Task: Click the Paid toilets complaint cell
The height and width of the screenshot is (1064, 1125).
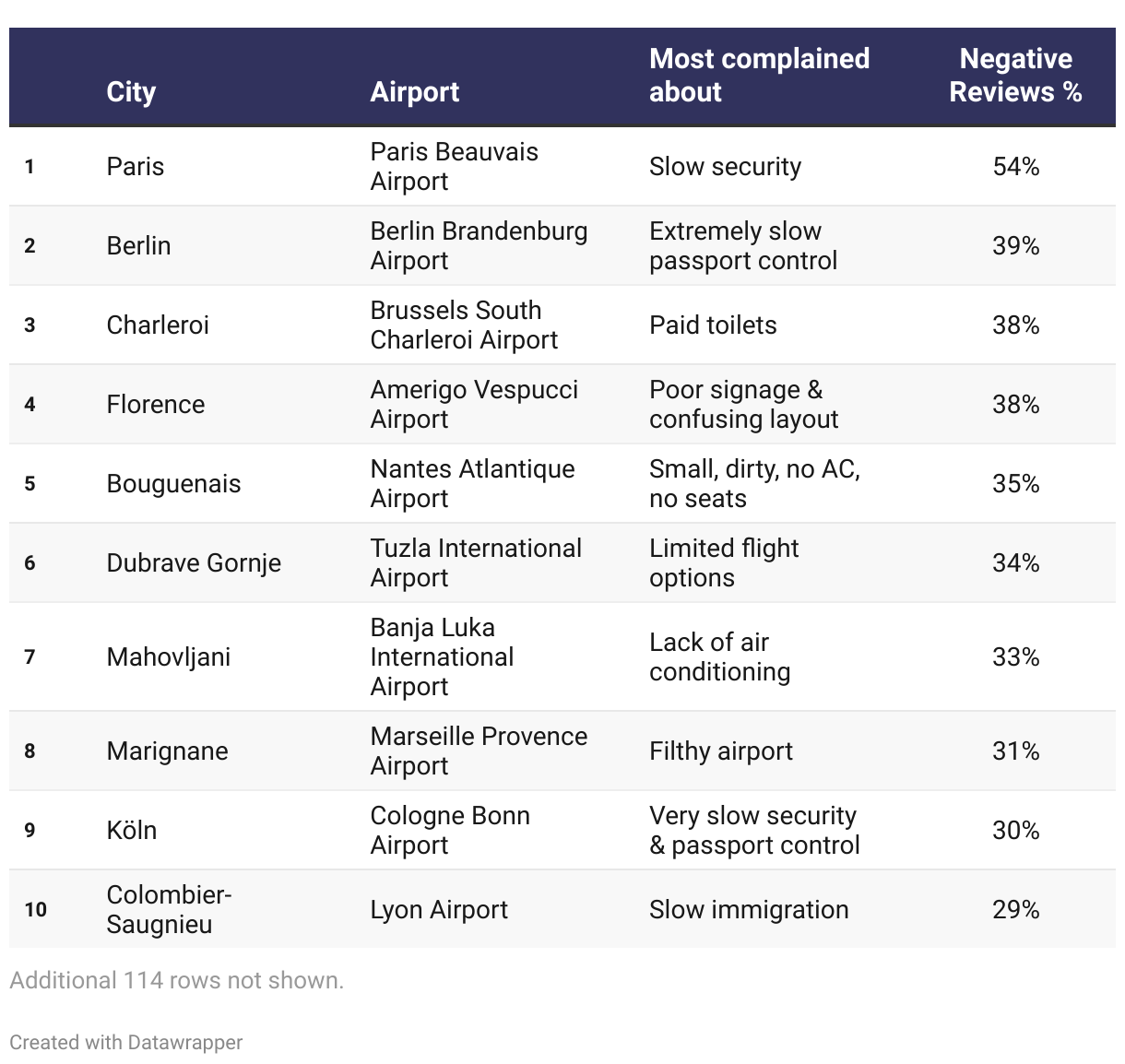Action: (713, 325)
